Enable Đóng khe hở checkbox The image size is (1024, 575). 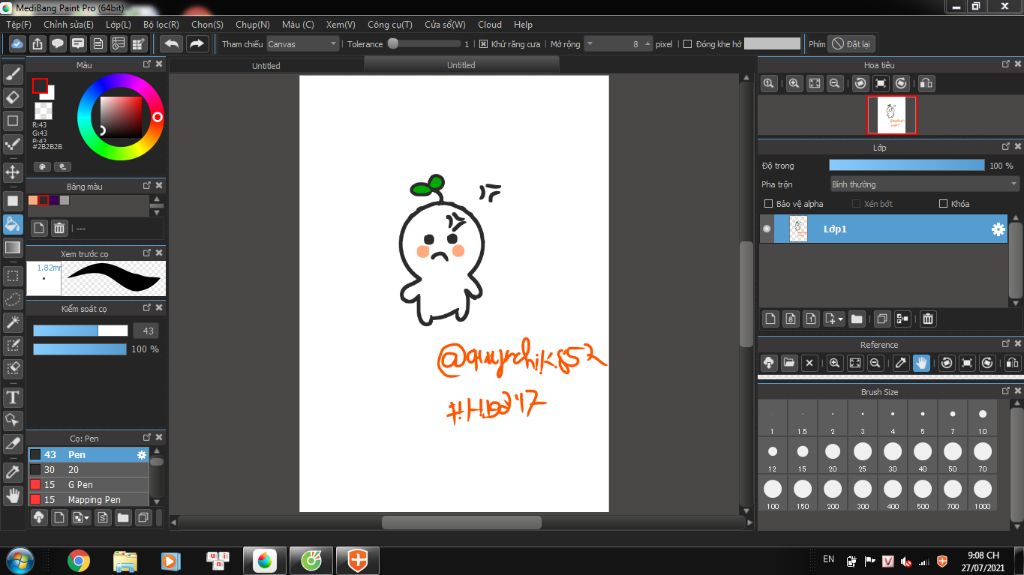tap(687, 44)
